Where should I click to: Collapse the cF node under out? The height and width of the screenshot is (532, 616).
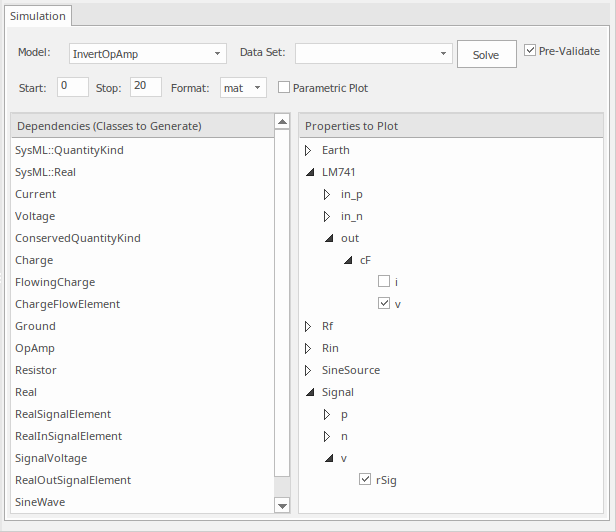(347, 260)
